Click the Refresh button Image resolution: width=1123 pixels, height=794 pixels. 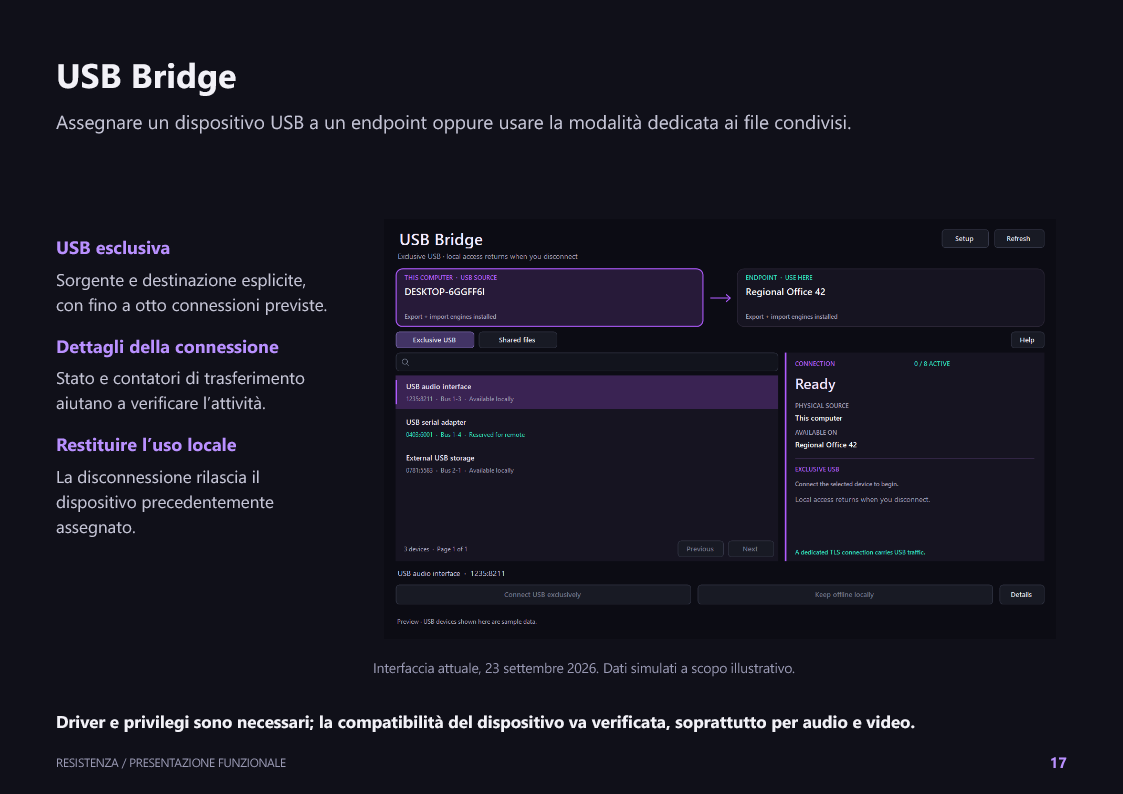[x=1018, y=238]
